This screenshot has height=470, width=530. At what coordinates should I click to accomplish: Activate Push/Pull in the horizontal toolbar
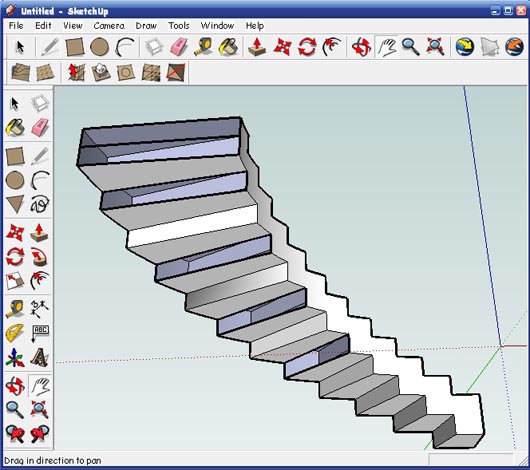[x=257, y=47]
